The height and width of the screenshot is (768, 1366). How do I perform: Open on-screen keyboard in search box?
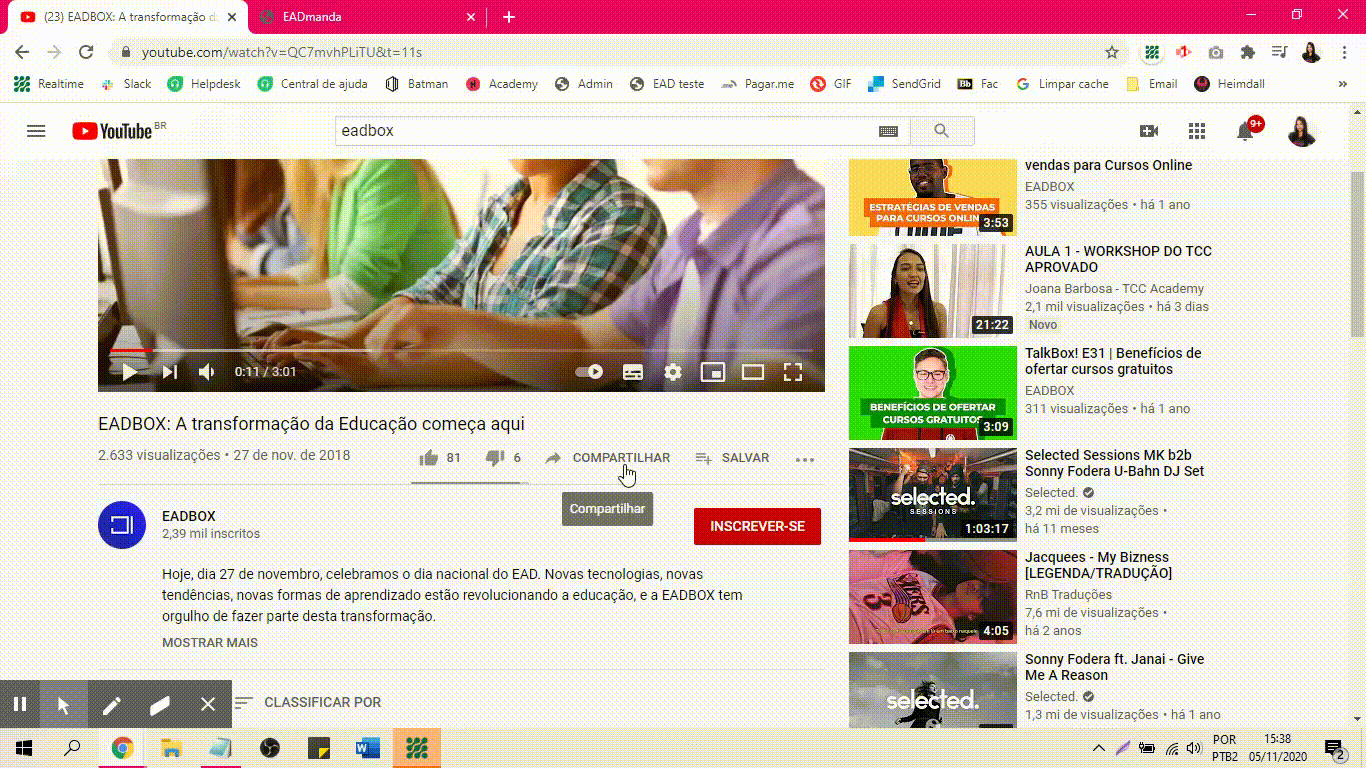click(888, 131)
